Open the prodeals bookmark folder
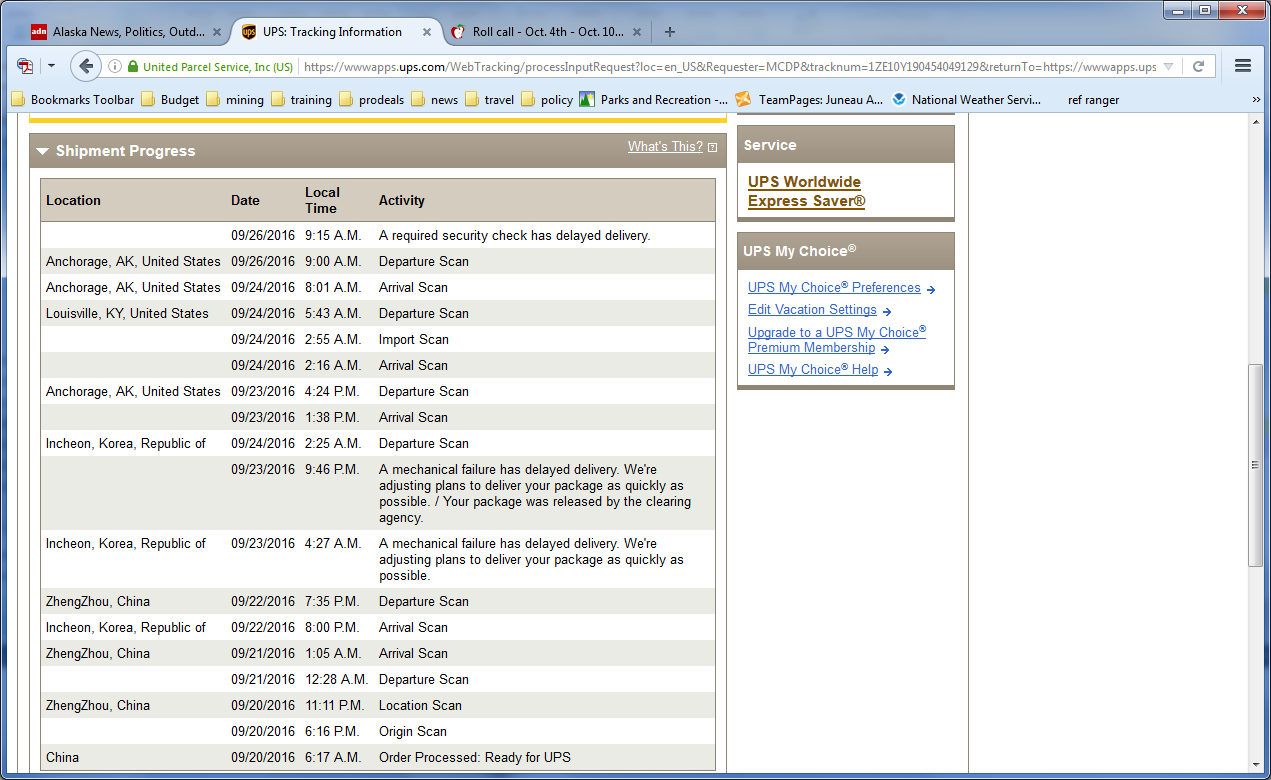Screen dimensions: 1271x780 (x=372, y=100)
